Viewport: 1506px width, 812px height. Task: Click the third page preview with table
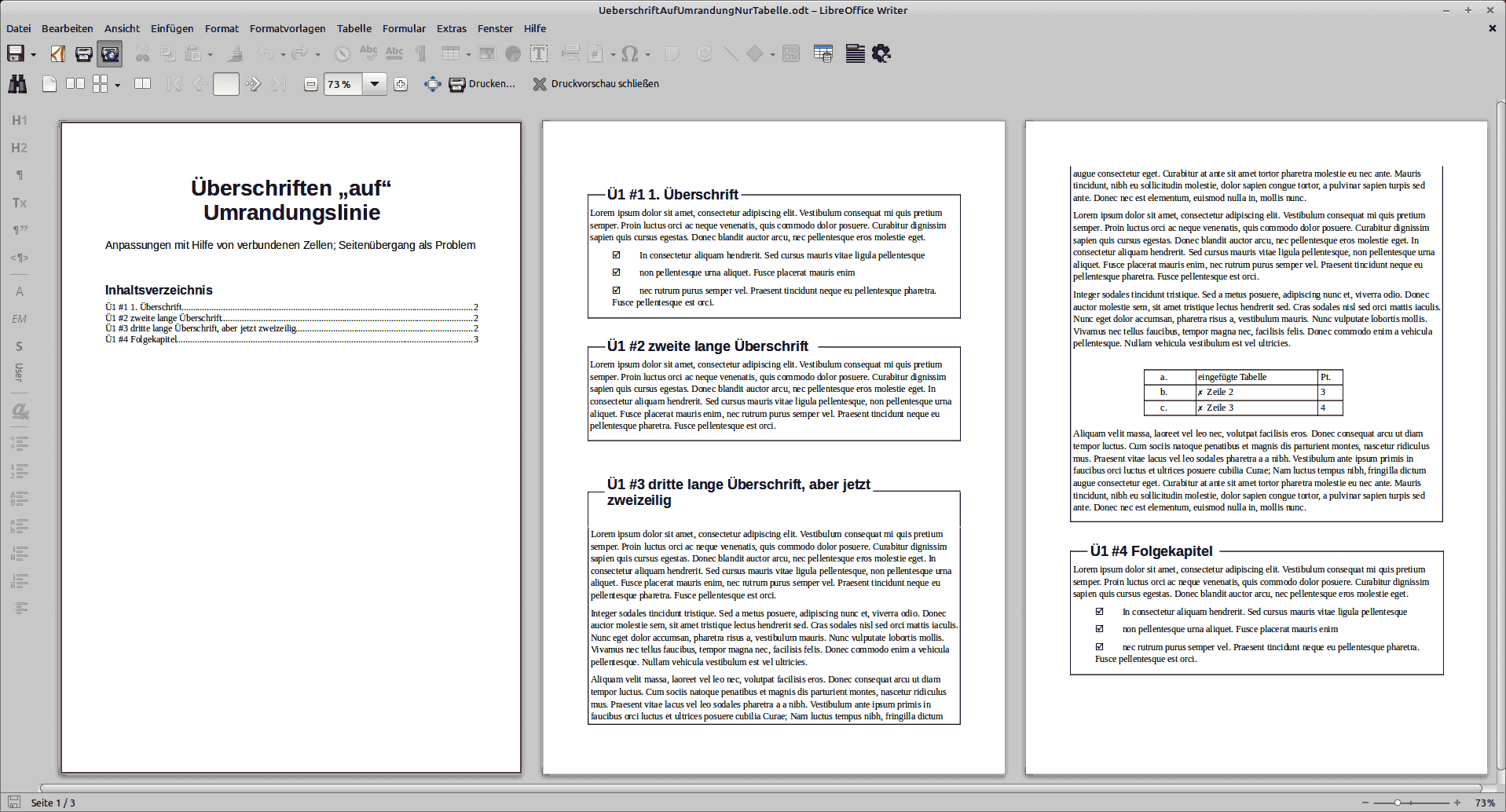(1256, 447)
